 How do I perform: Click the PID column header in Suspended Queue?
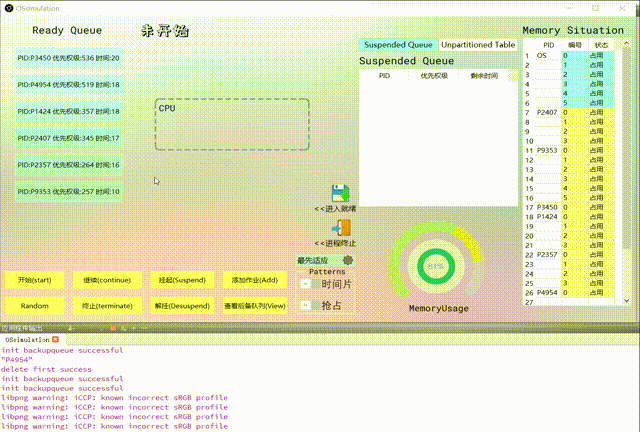384,76
